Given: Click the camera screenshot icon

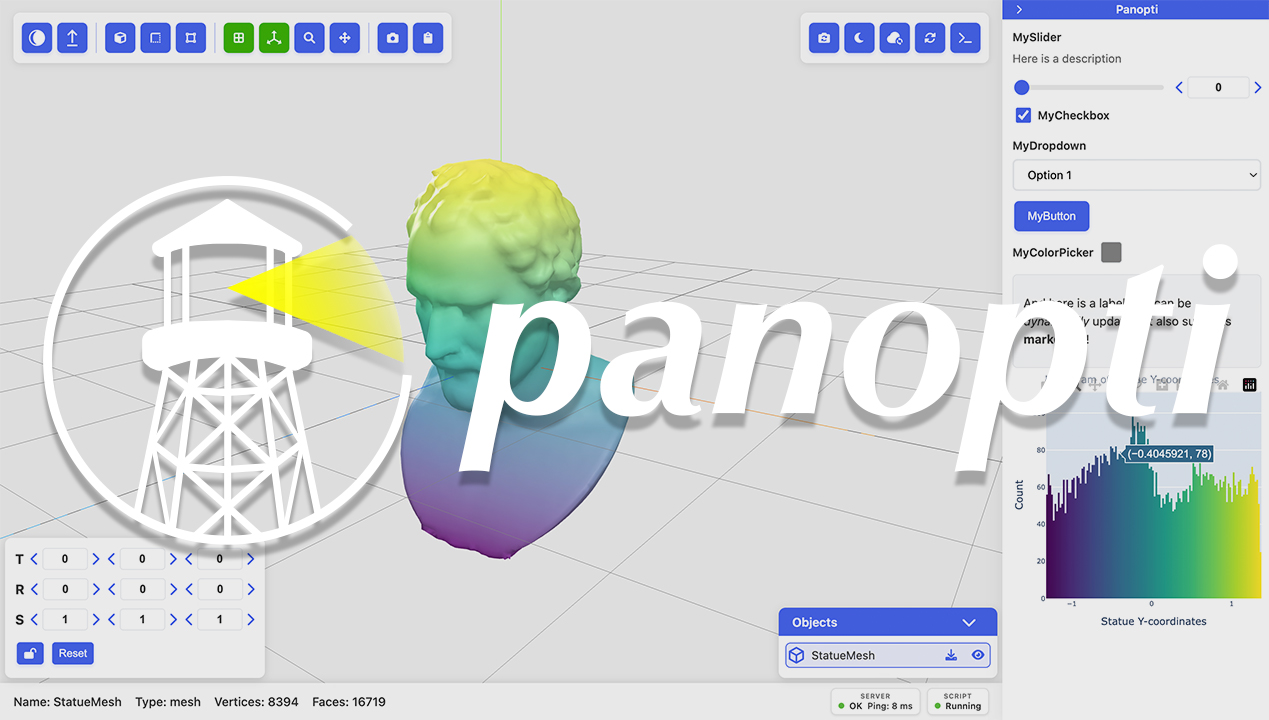Looking at the screenshot, I should pyautogui.click(x=392, y=38).
